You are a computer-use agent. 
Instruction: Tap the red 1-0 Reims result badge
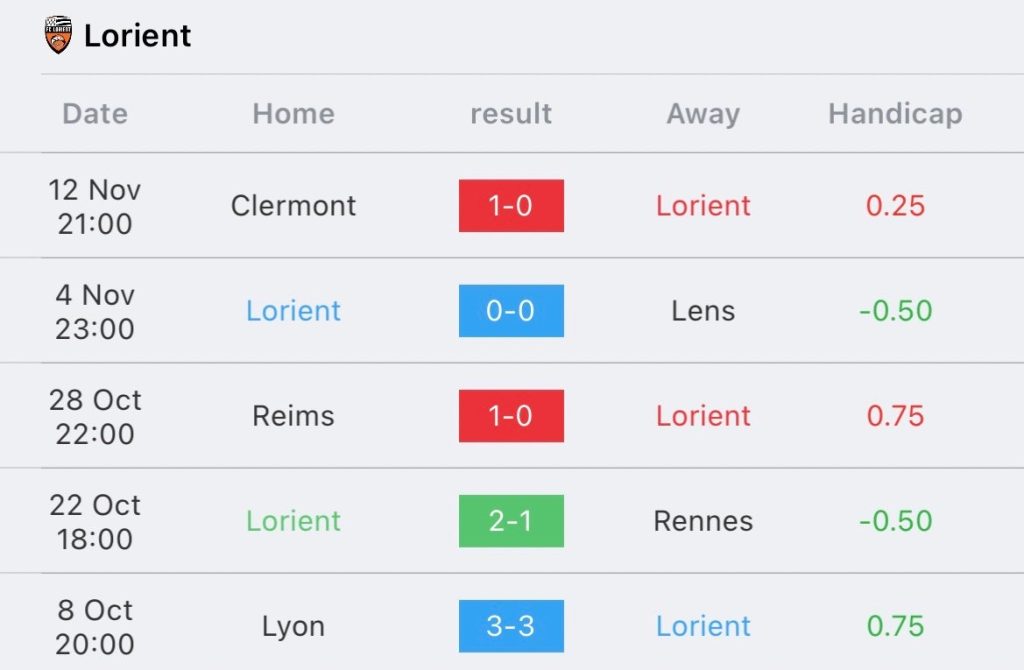[x=511, y=416]
